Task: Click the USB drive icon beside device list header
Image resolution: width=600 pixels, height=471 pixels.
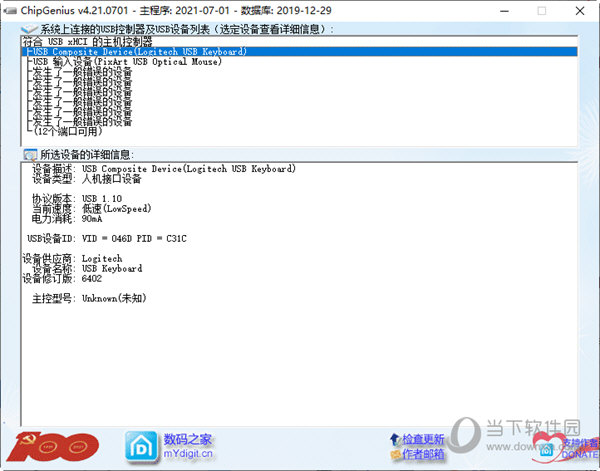Action: pos(29,29)
